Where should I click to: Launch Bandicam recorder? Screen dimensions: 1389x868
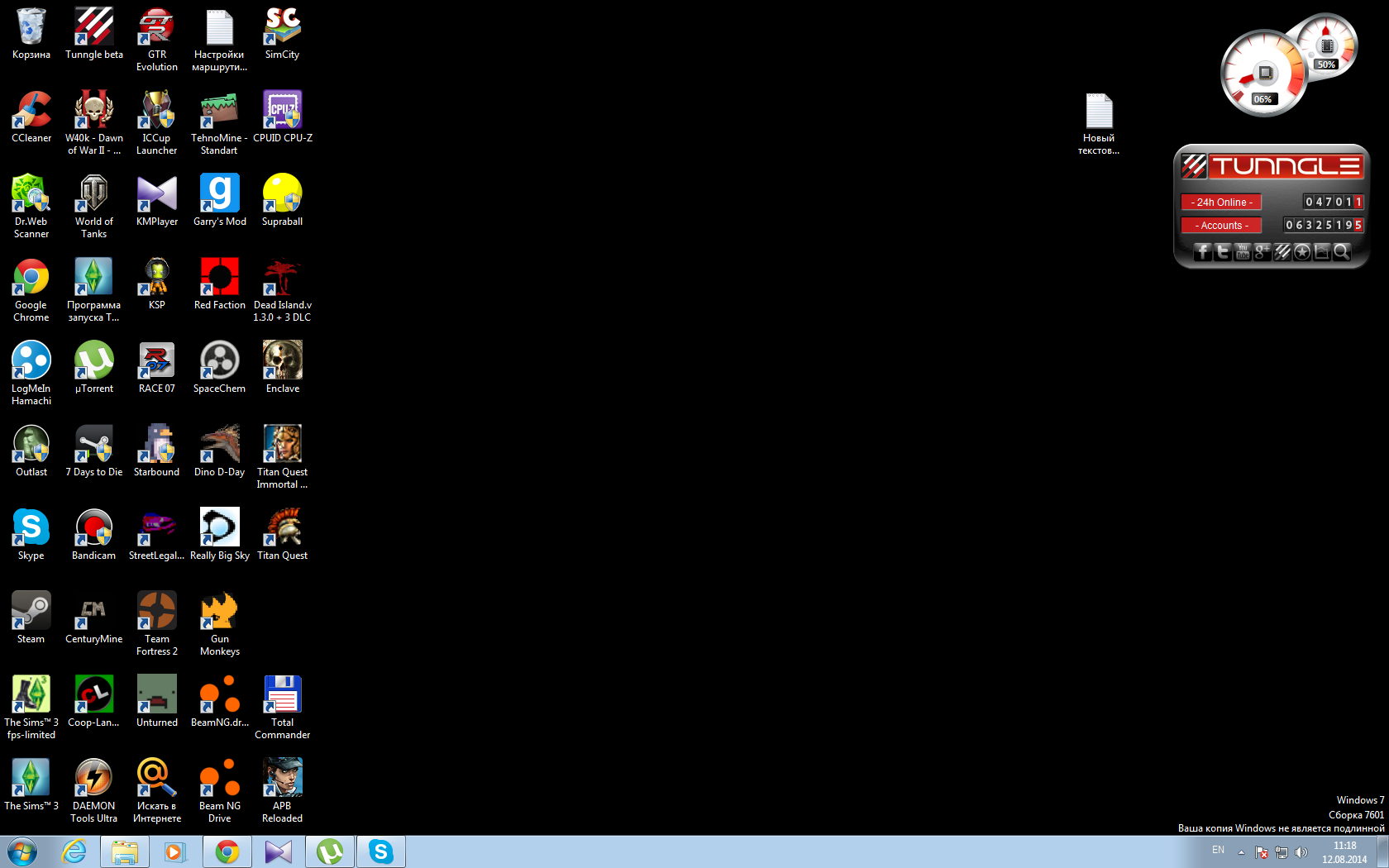point(94,535)
